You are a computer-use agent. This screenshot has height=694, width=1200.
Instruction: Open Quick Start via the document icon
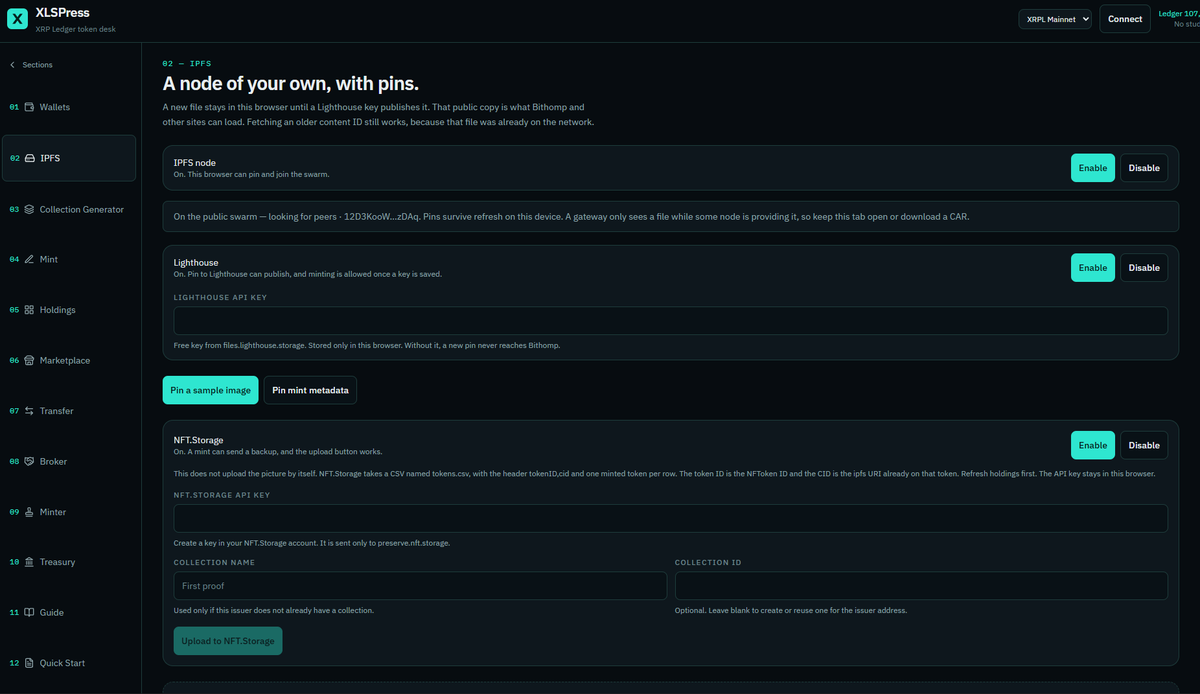(x=30, y=663)
